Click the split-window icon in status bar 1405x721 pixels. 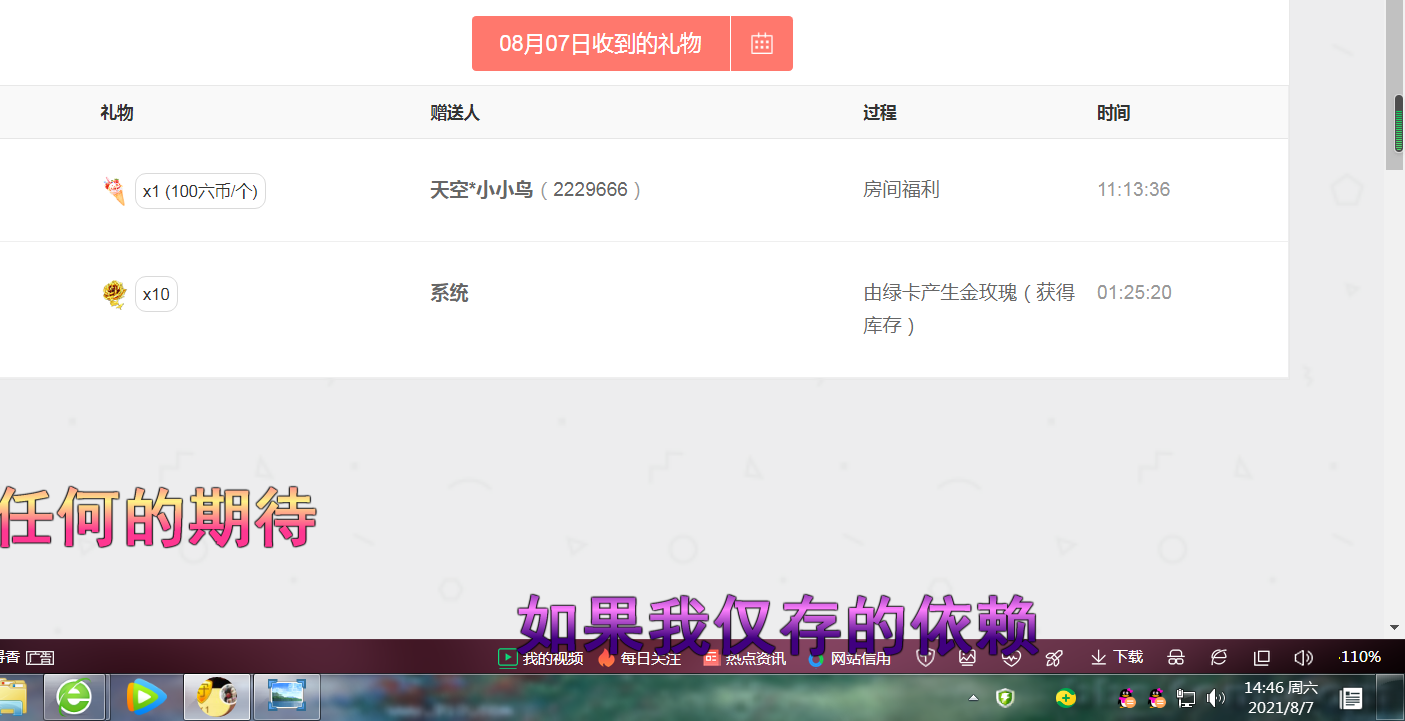1262,658
